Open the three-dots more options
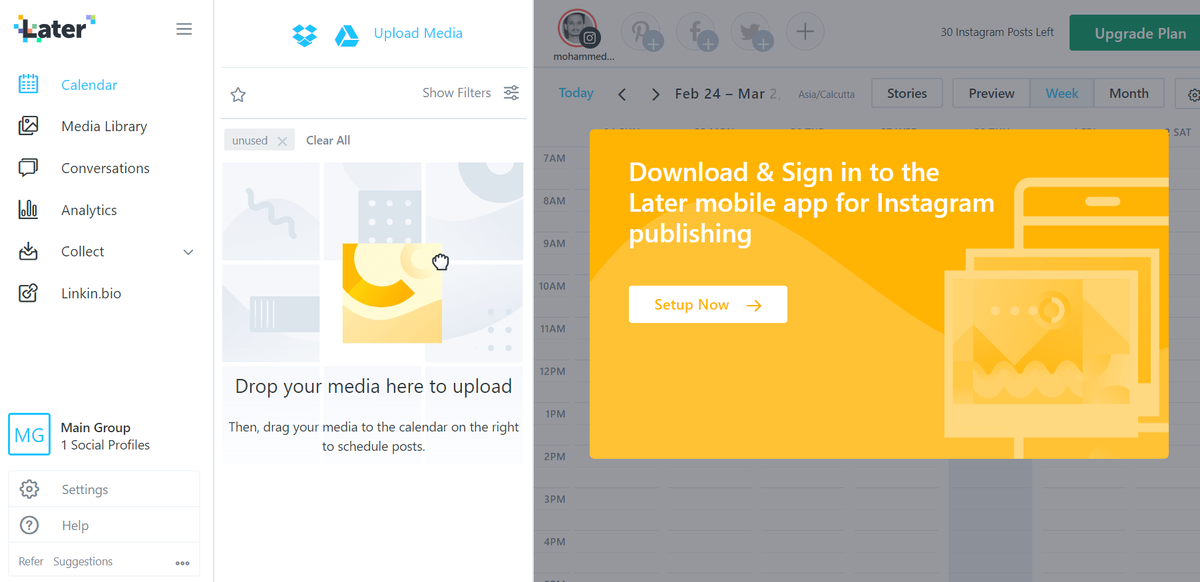Screen dimensions: 1200x582 182,562
